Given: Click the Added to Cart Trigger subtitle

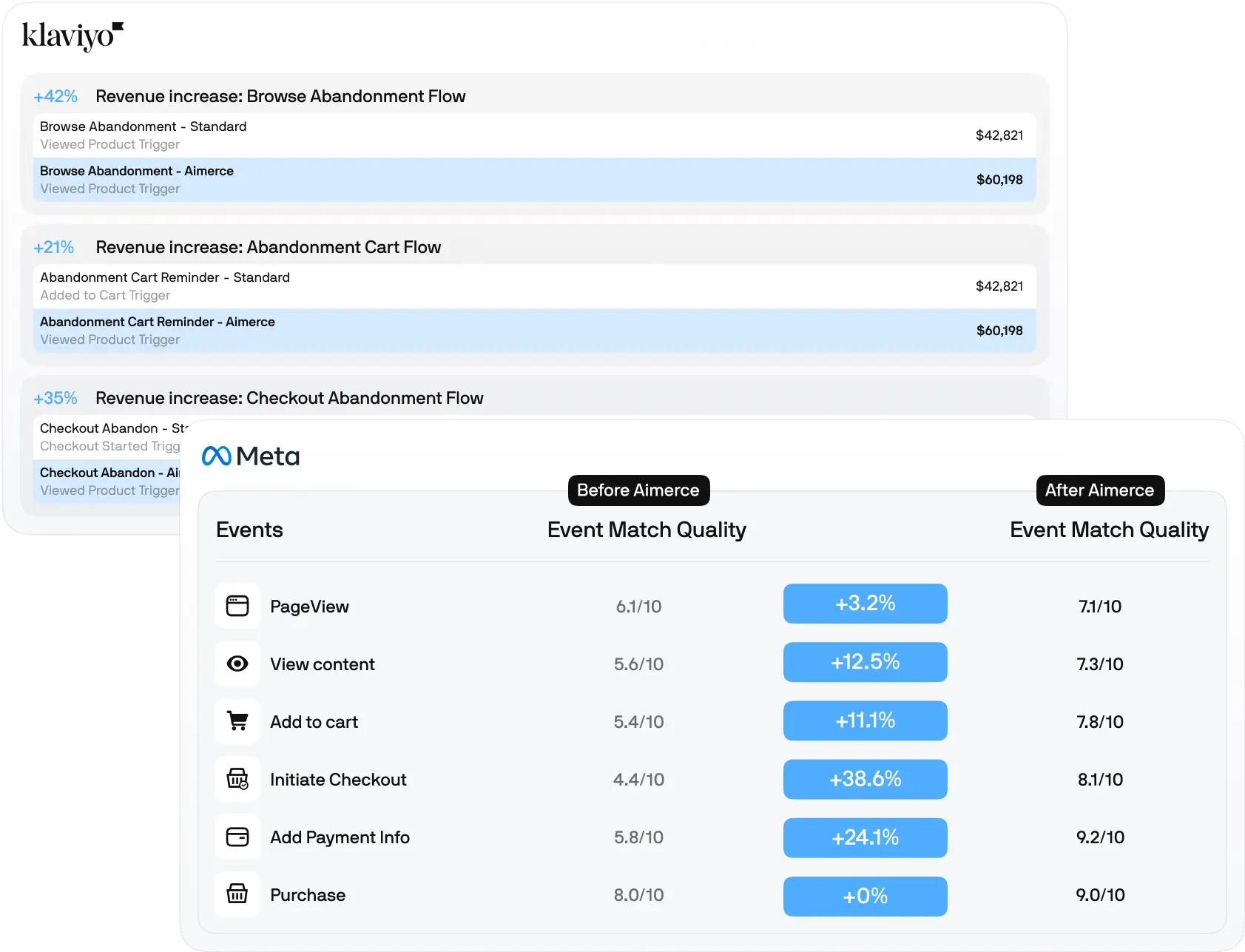Looking at the screenshot, I should pos(105,295).
